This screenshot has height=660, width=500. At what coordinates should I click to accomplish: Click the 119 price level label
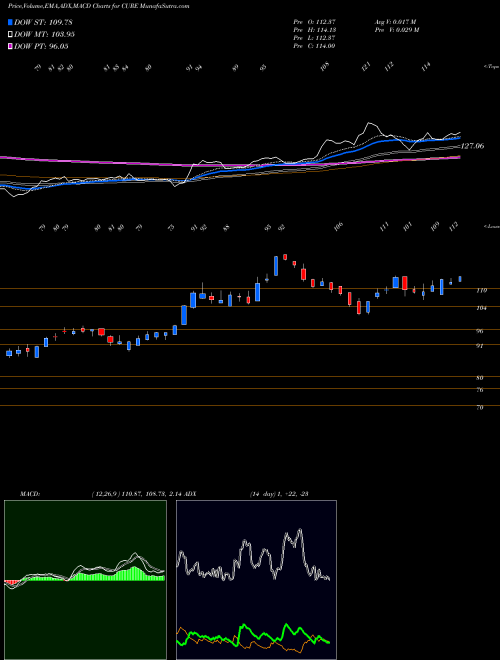[481, 290]
